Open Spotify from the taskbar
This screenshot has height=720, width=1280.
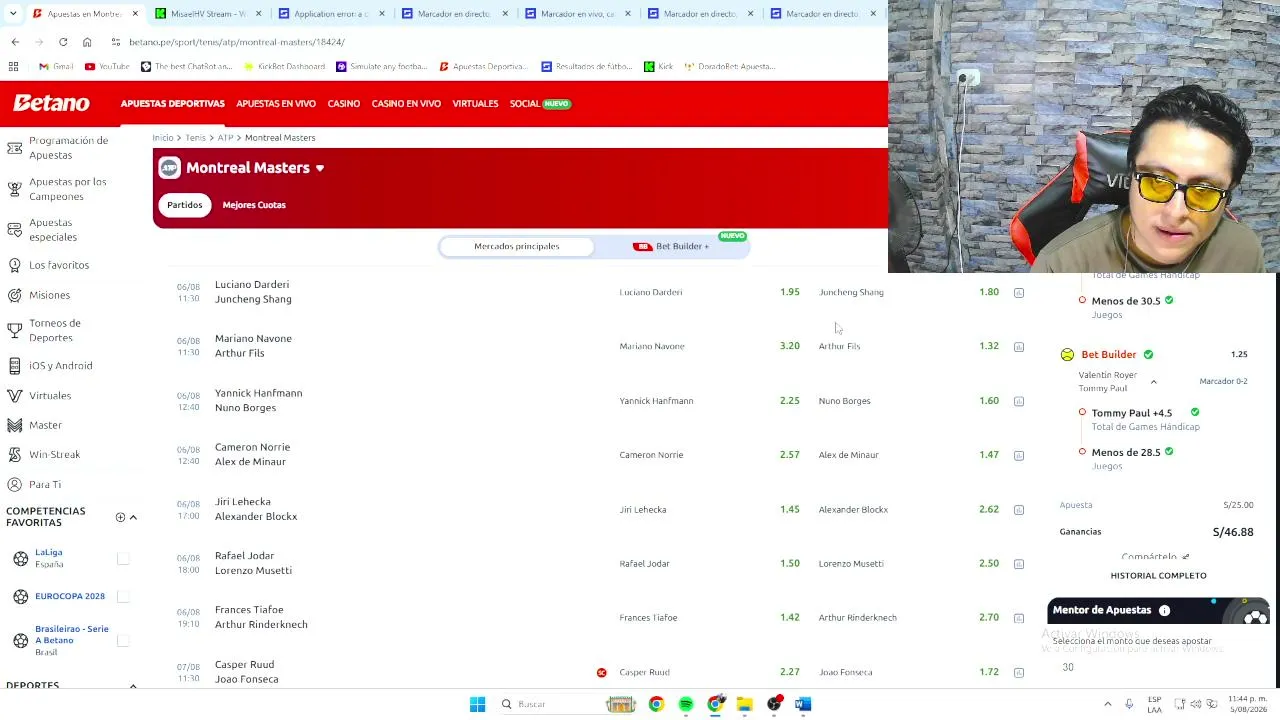click(x=686, y=704)
